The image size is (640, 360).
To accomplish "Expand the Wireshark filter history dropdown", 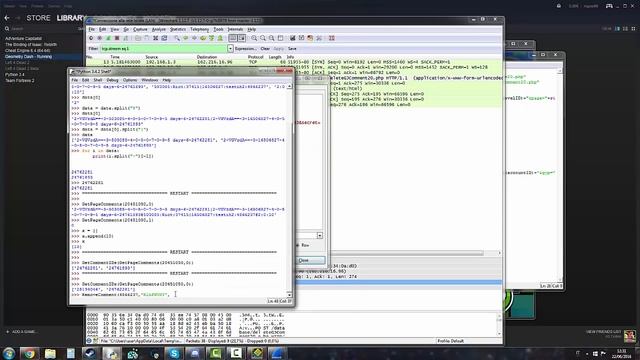I will pyautogui.click(x=230, y=49).
